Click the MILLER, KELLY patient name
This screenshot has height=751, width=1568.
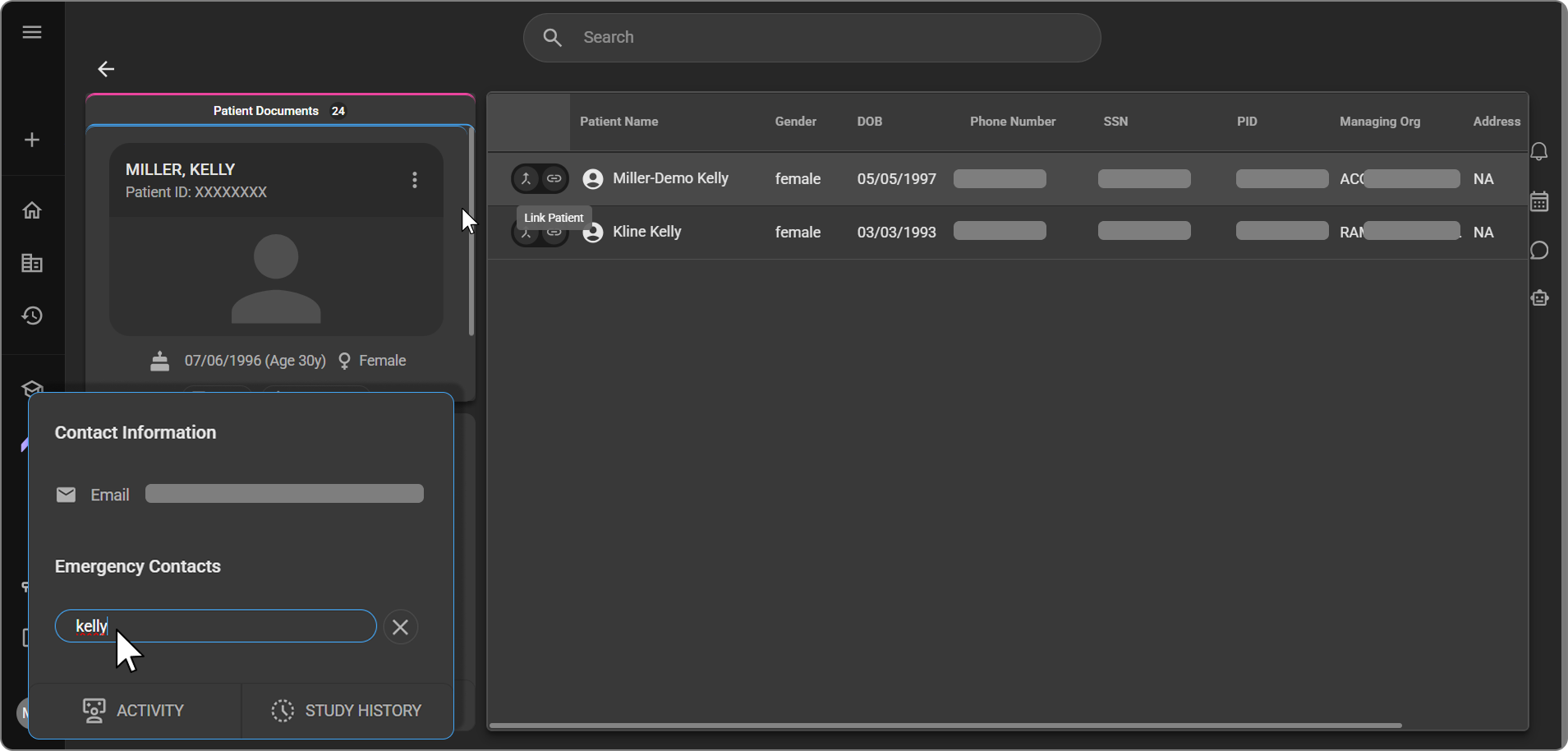180,169
